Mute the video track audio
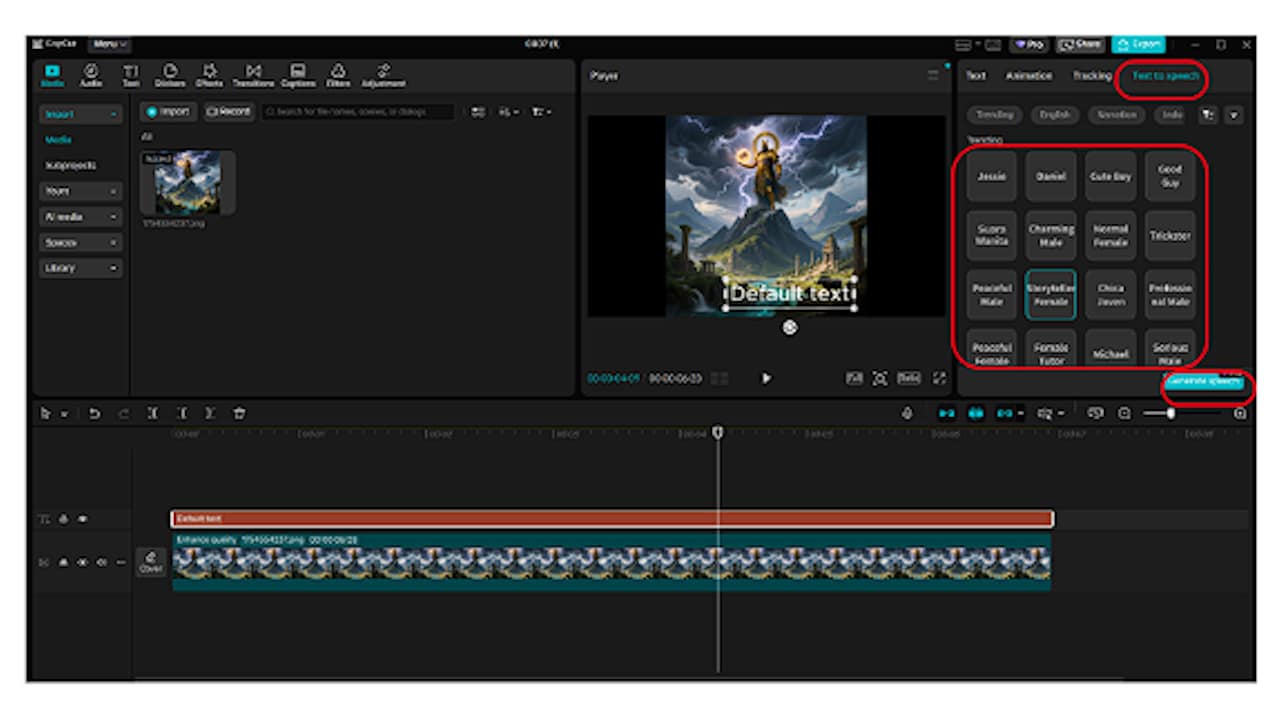 (x=101, y=562)
